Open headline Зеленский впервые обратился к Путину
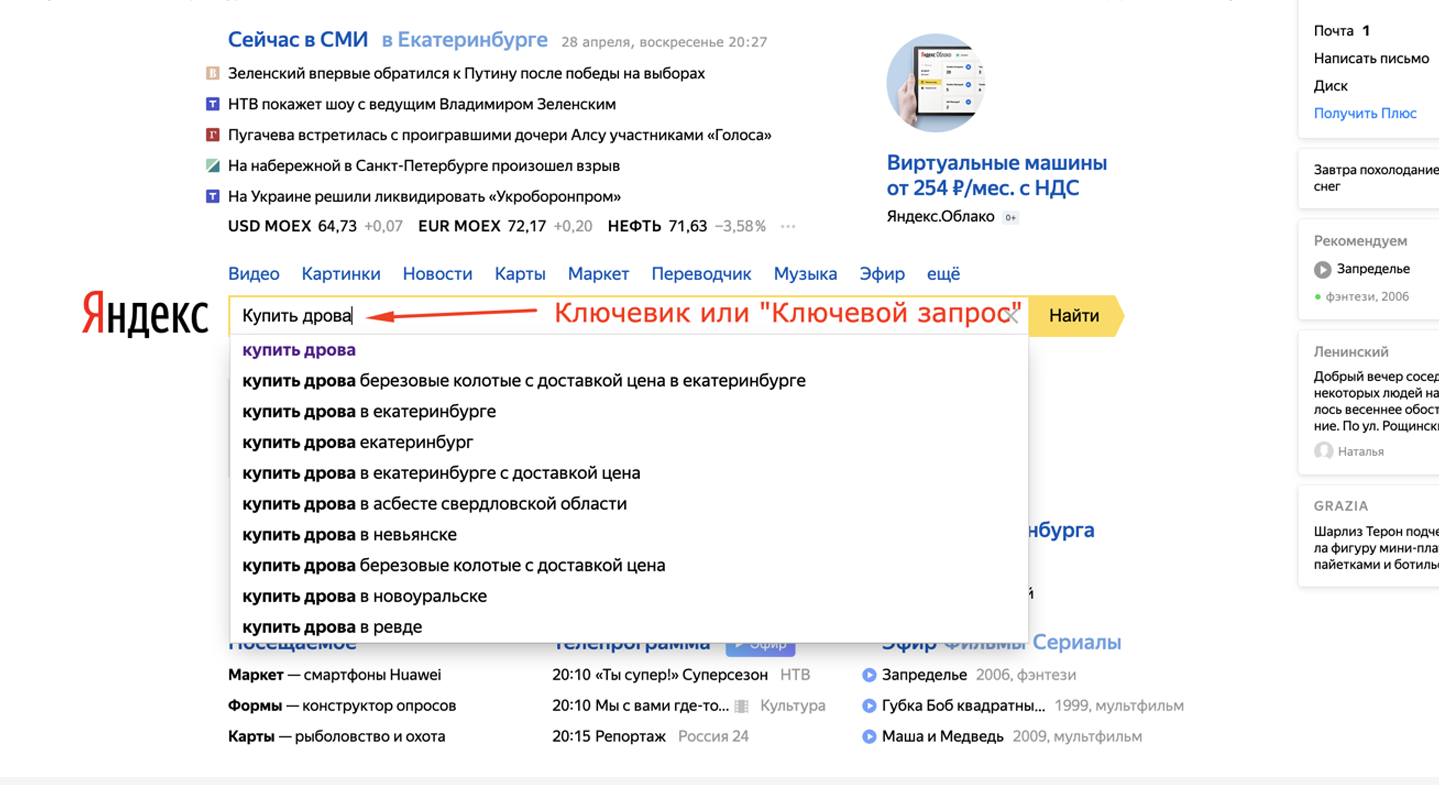This screenshot has width=1439, height=785. (466, 74)
